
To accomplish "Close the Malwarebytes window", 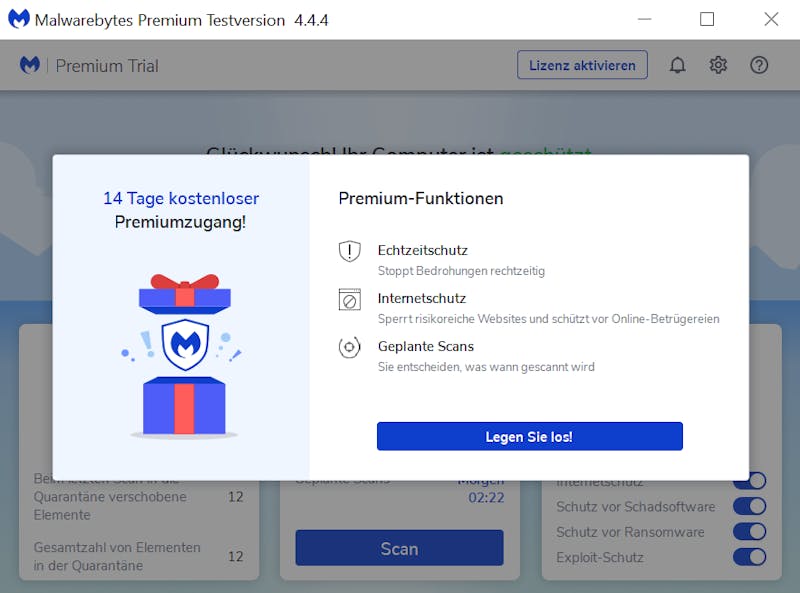I will tap(771, 19).
